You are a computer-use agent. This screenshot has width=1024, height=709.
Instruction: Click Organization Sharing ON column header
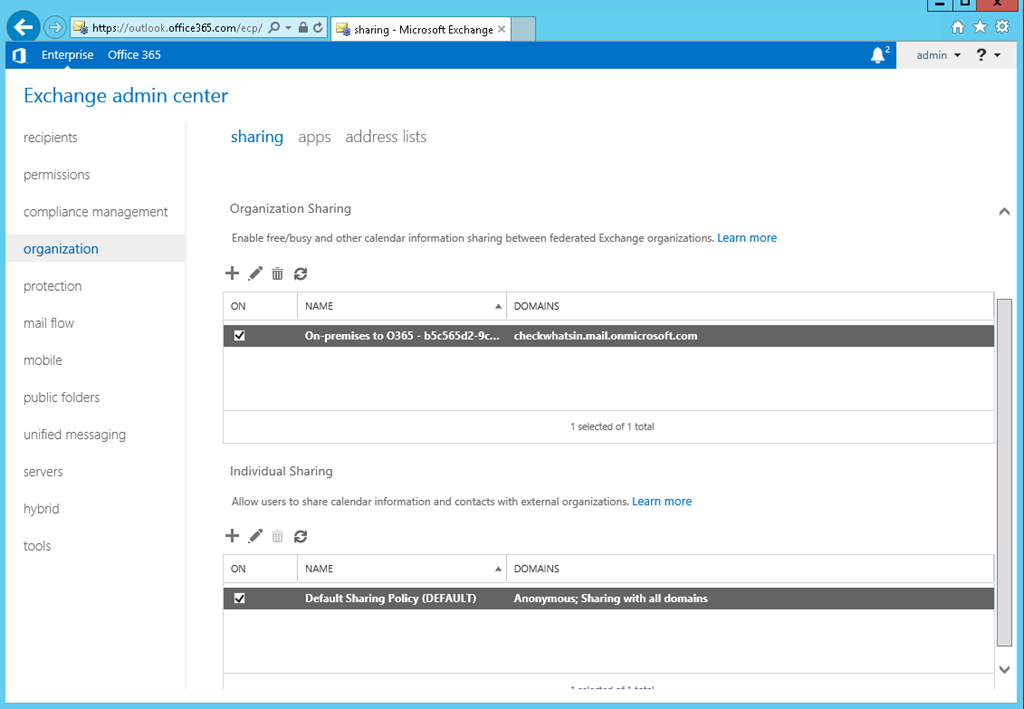pos(260,306)
